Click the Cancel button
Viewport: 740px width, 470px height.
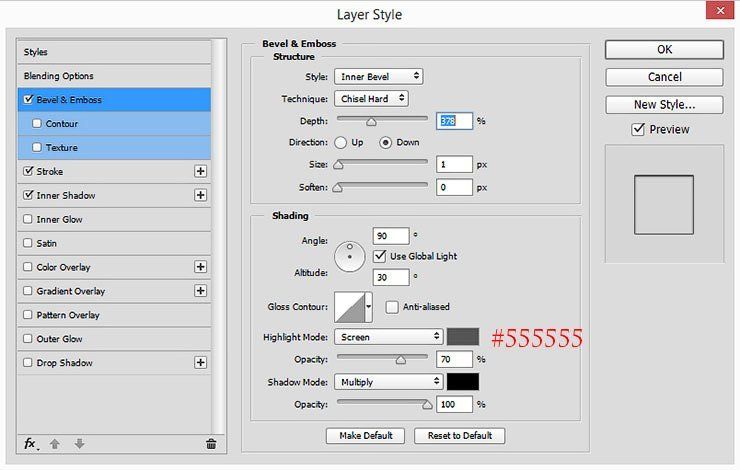664,77
